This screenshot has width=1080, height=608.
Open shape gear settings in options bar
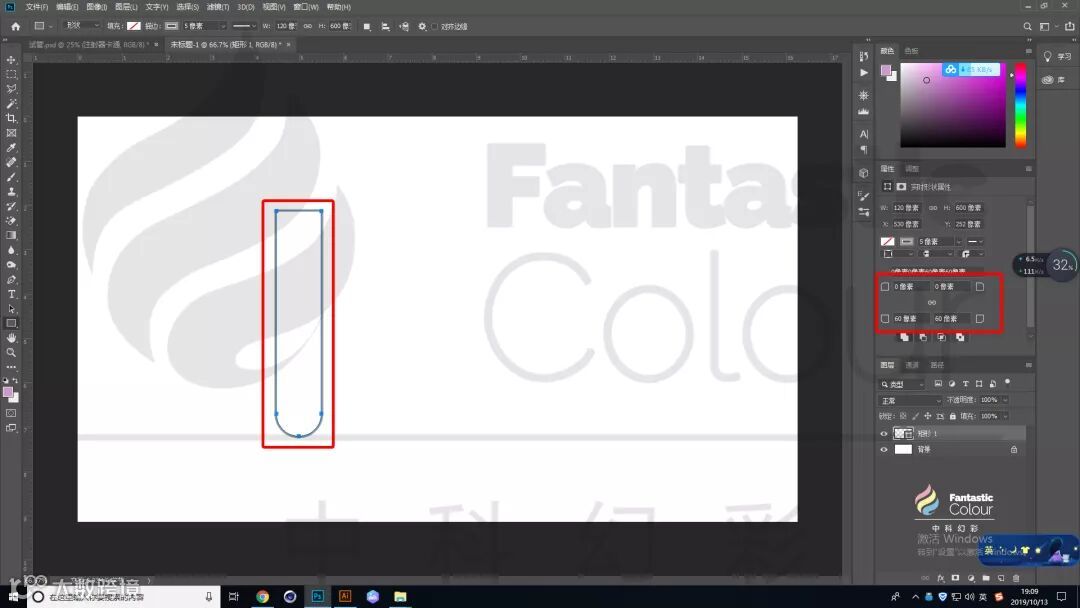coord(422,26)
